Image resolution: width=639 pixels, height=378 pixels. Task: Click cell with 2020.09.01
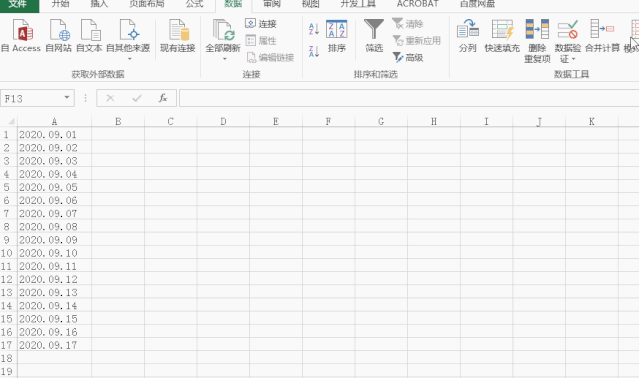pos(54,134)
